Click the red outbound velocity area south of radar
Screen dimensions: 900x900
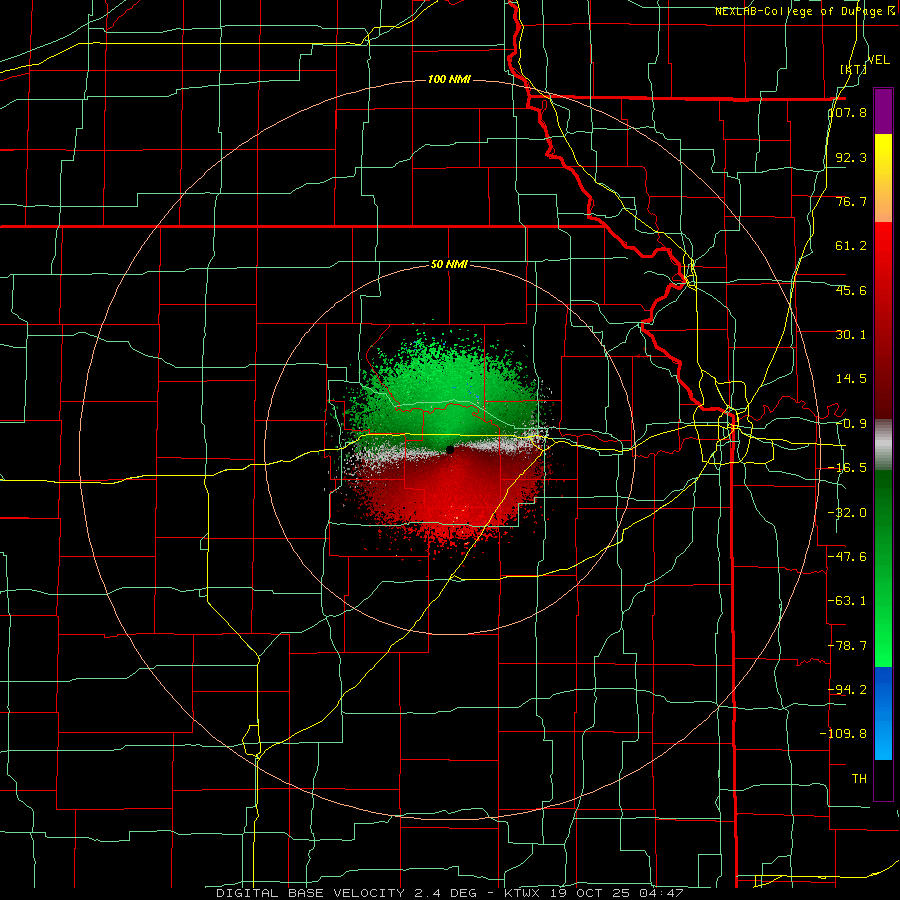click(451, 494)
